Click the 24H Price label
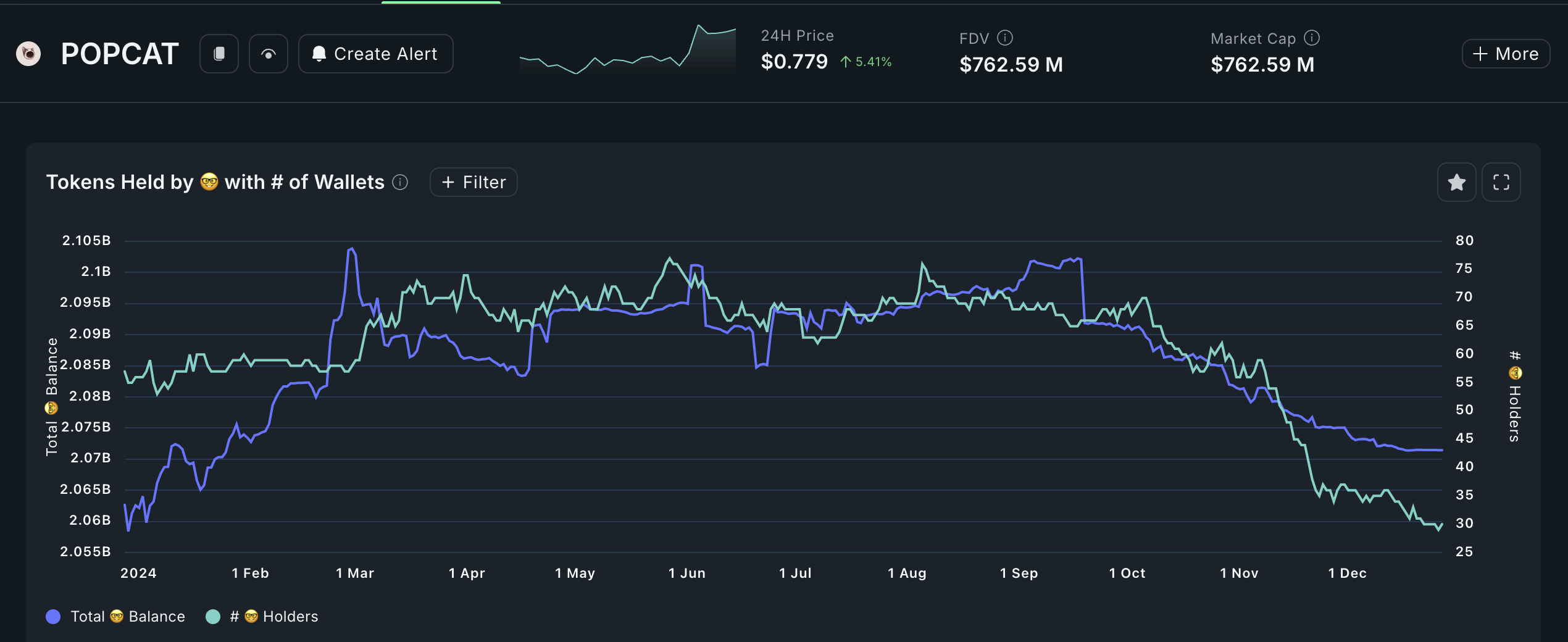 coord(798,36)
